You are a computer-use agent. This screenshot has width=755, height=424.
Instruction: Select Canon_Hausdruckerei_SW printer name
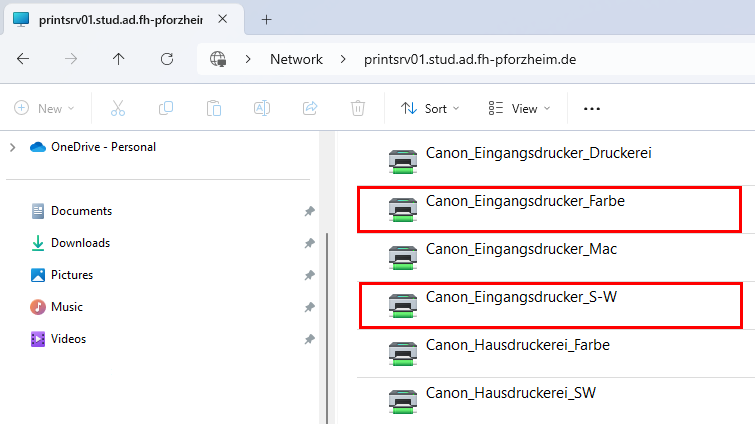(x=510, y=393)
